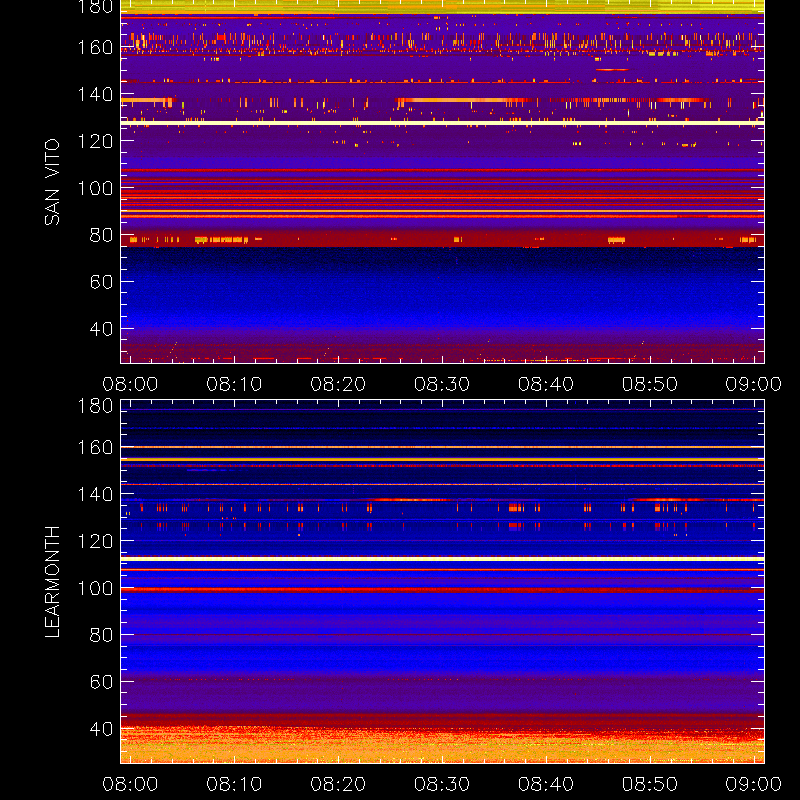Select the 120 frequency label on LEARMONTH plot
This screenshot has width=800, height=800.
pos(95,541)
